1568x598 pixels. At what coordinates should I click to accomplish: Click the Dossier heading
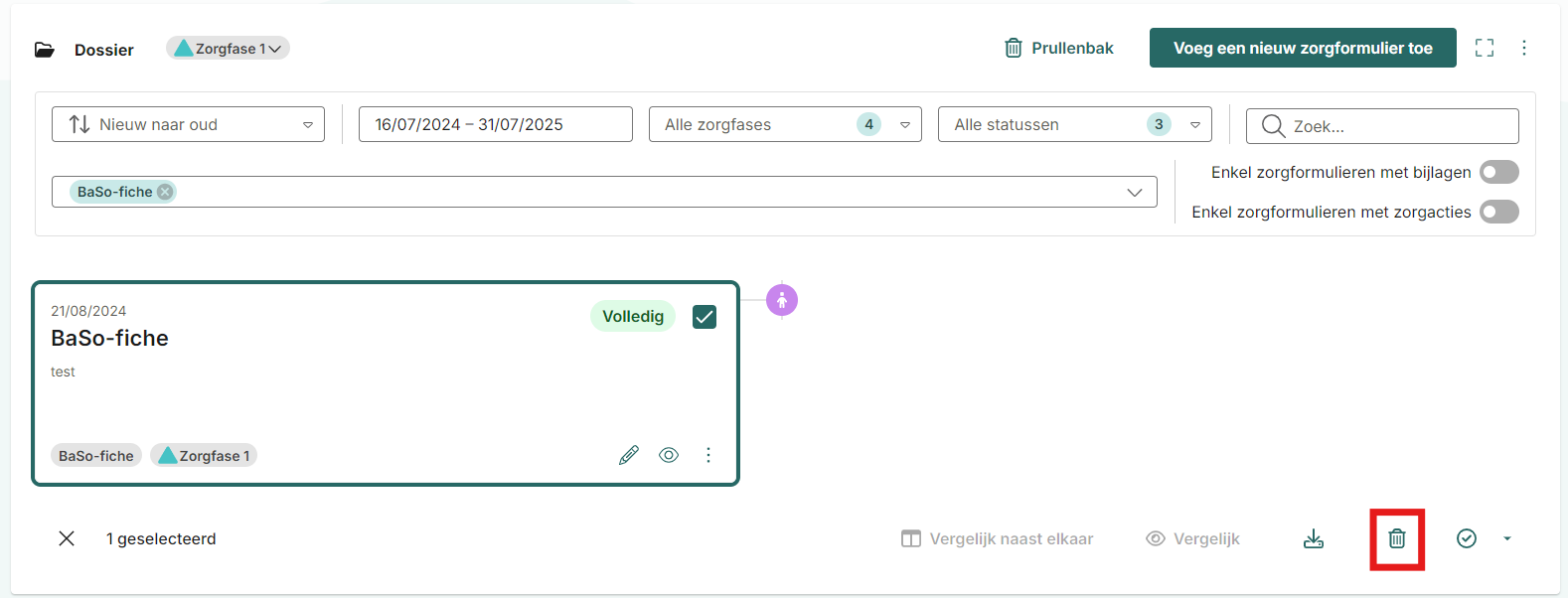104,50
